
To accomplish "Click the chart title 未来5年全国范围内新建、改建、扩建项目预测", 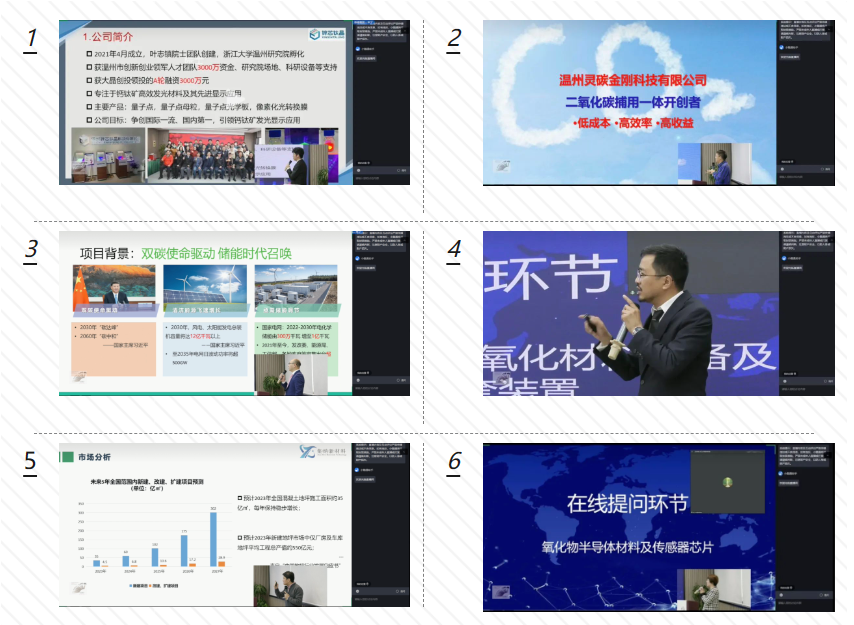I will pos(147,482).
